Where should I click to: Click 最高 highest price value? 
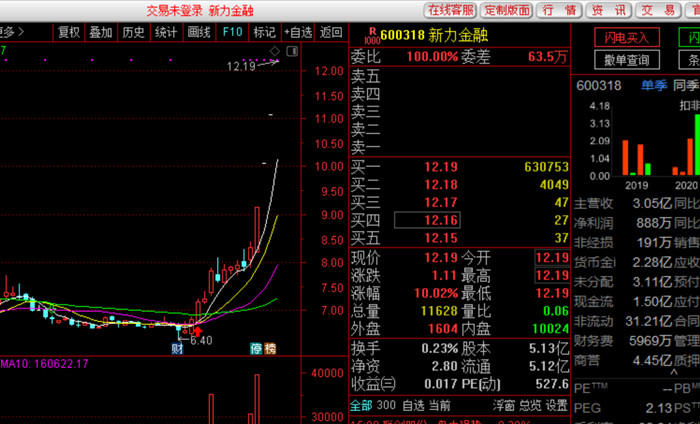click(x=552, y=275)
